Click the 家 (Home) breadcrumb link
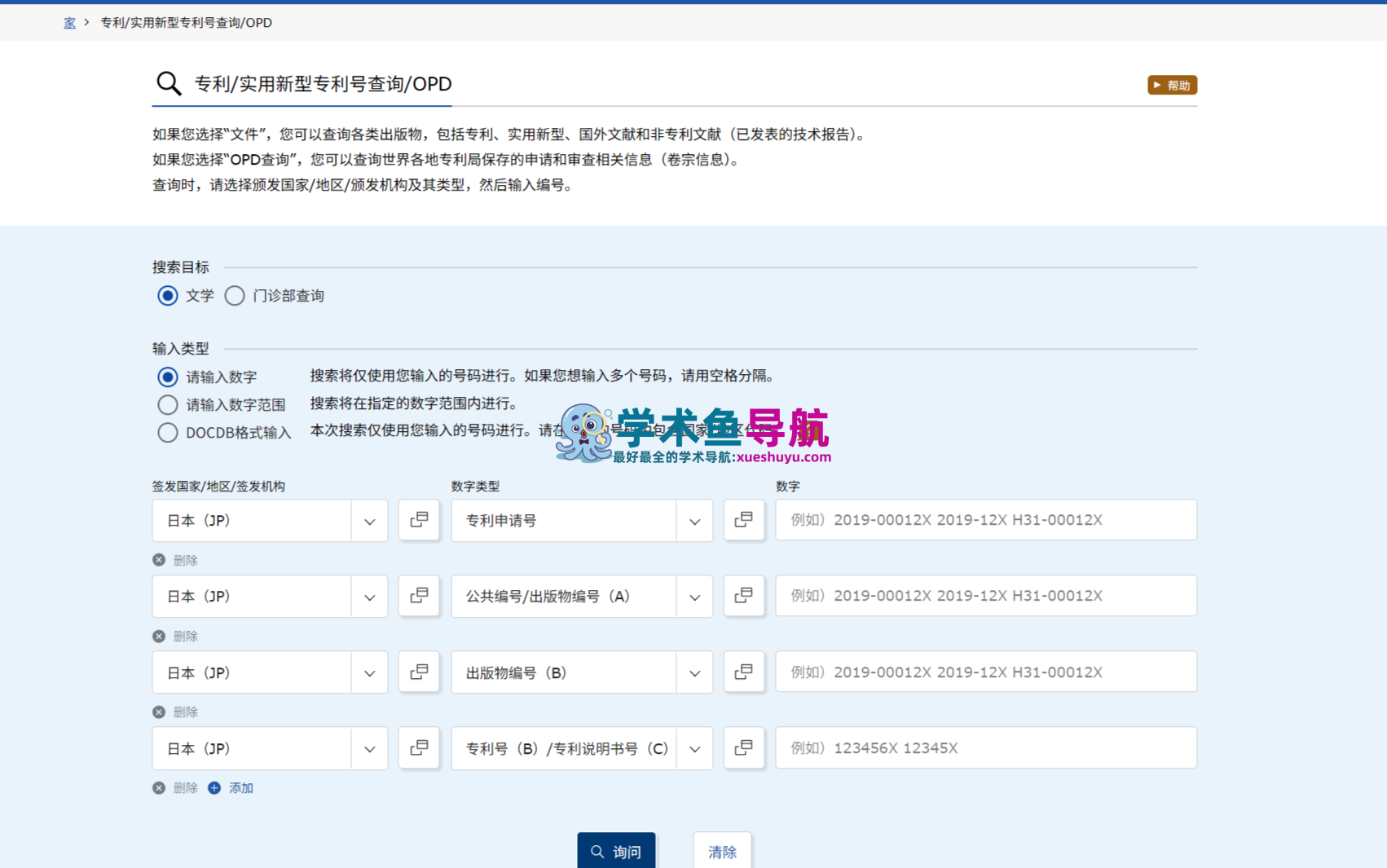 tap(69, 23)
